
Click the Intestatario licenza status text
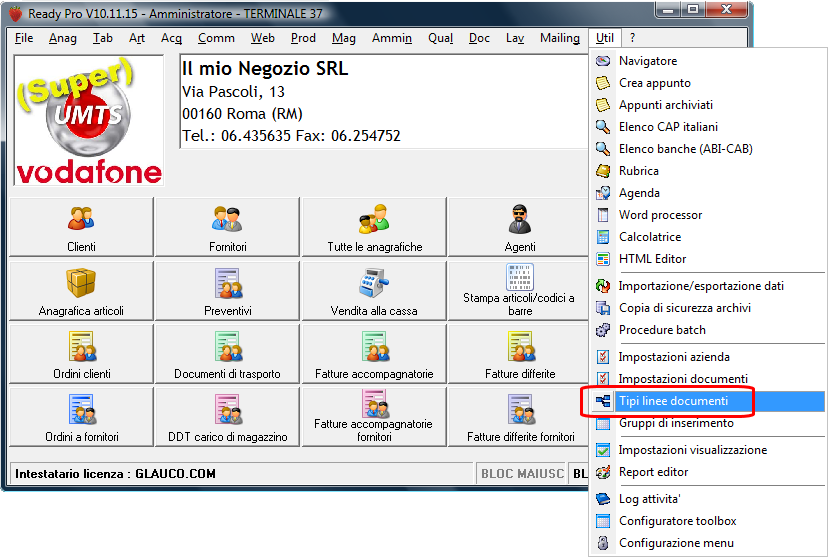tap(115, 474)
